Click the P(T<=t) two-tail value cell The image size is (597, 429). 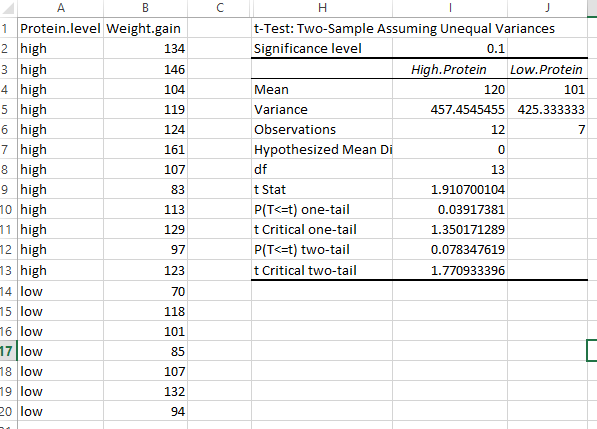(450, 249)
